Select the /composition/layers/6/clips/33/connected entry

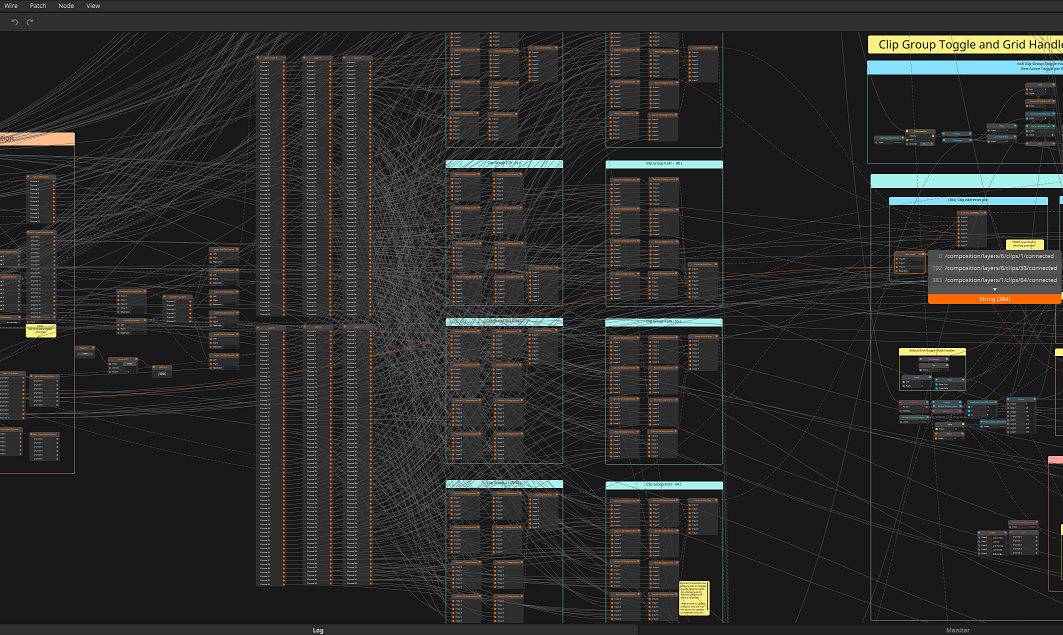click(1000, 268)
